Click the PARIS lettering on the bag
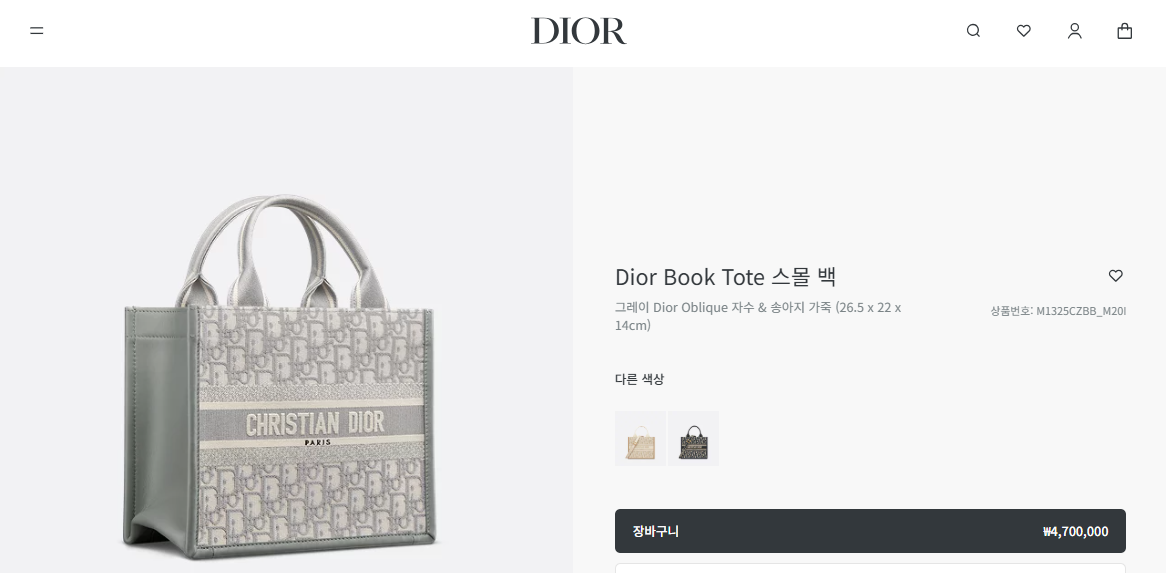This screenshot has width=1166, height=573. (x=318, y=442)
